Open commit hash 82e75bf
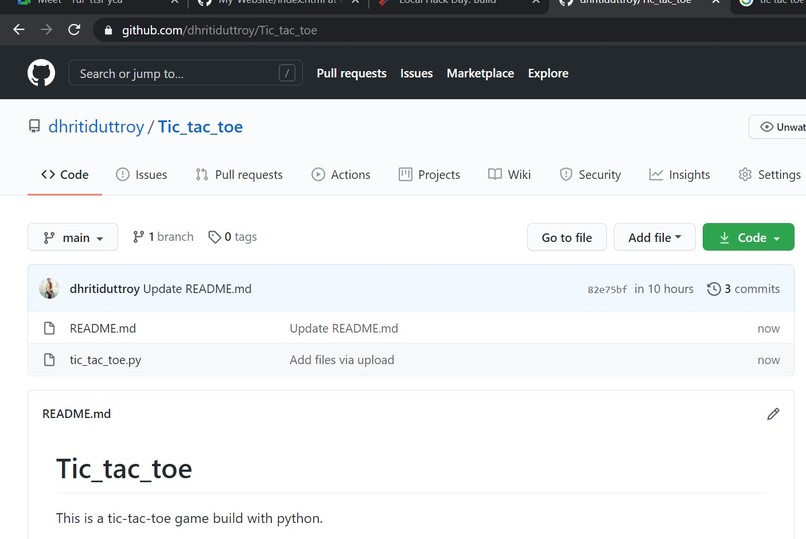The image size is (806, 539). coord(607,289)
